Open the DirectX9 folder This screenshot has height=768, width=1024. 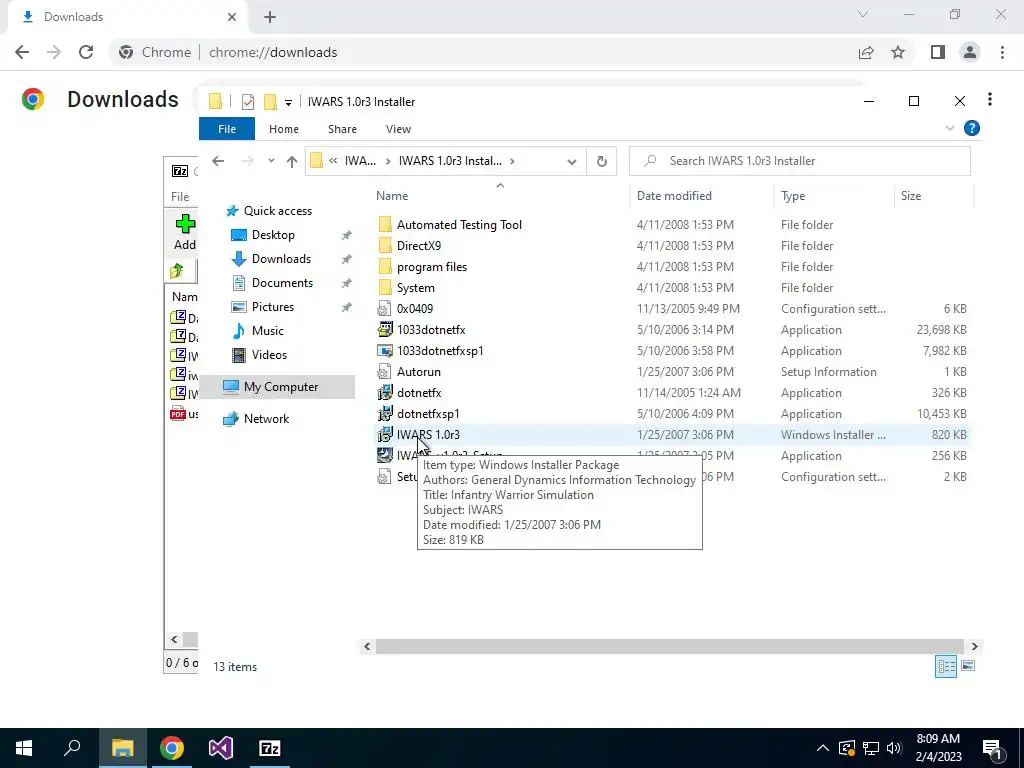[x=419, y=246]
